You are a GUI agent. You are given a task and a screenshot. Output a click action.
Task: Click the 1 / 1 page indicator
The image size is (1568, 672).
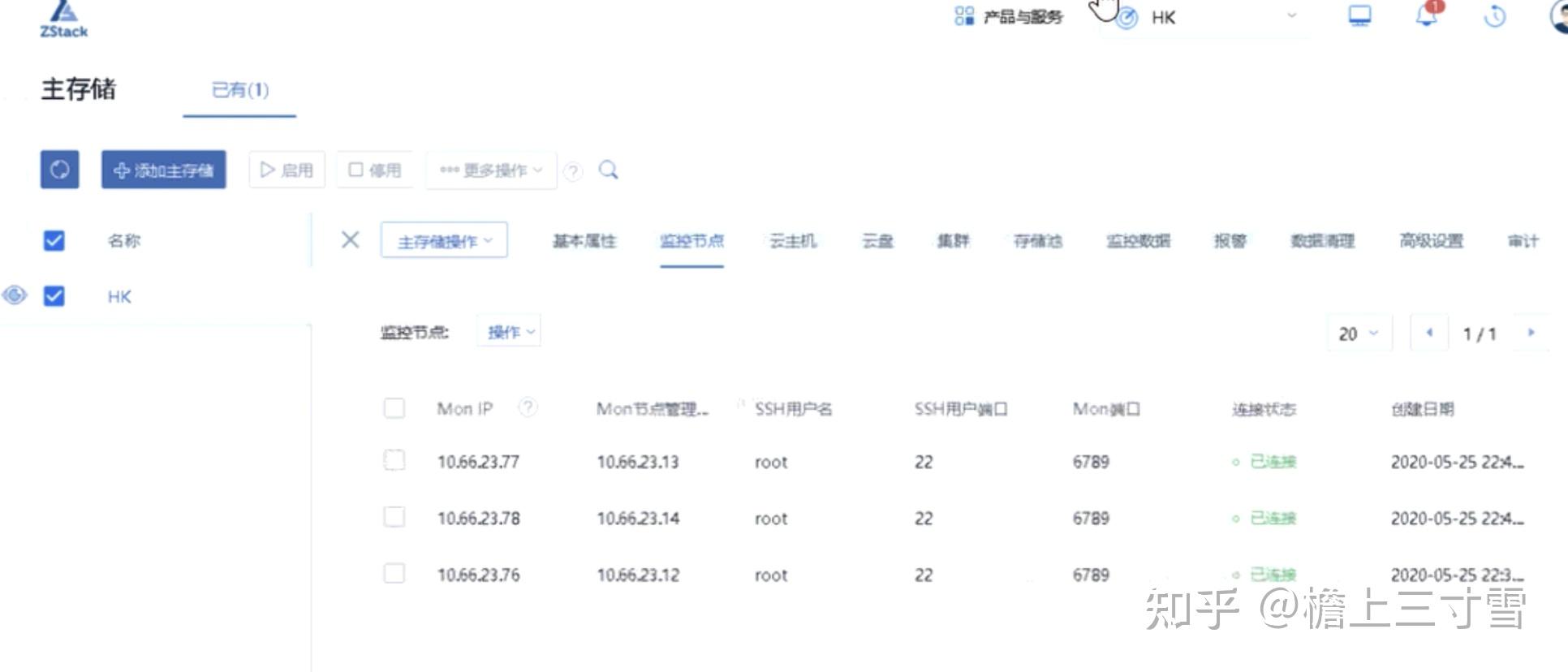(x=1480, y=334)
